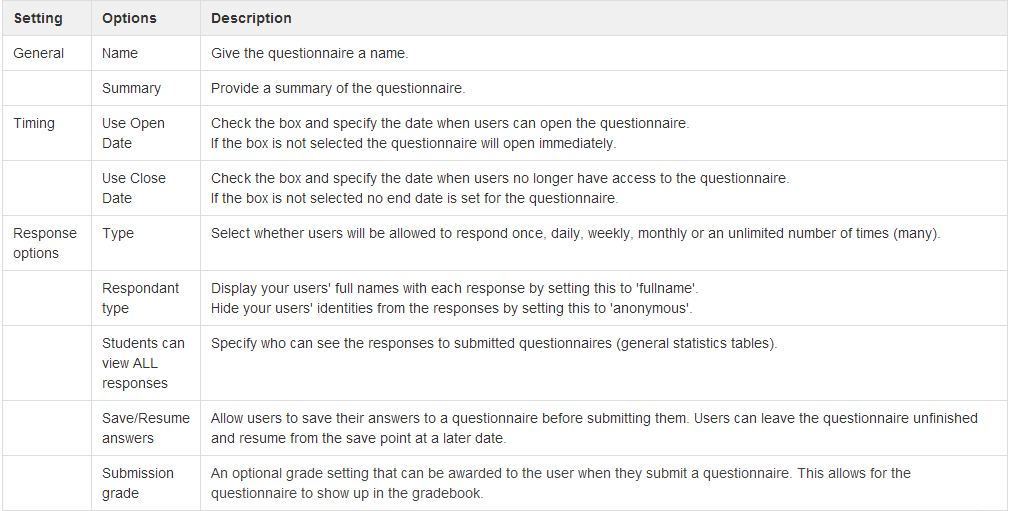Image resolution: width=1009 pixels, height=511 pixels.
Task: Select 'Provide a summary of the questionnaire' text
Action: (338, 88)
